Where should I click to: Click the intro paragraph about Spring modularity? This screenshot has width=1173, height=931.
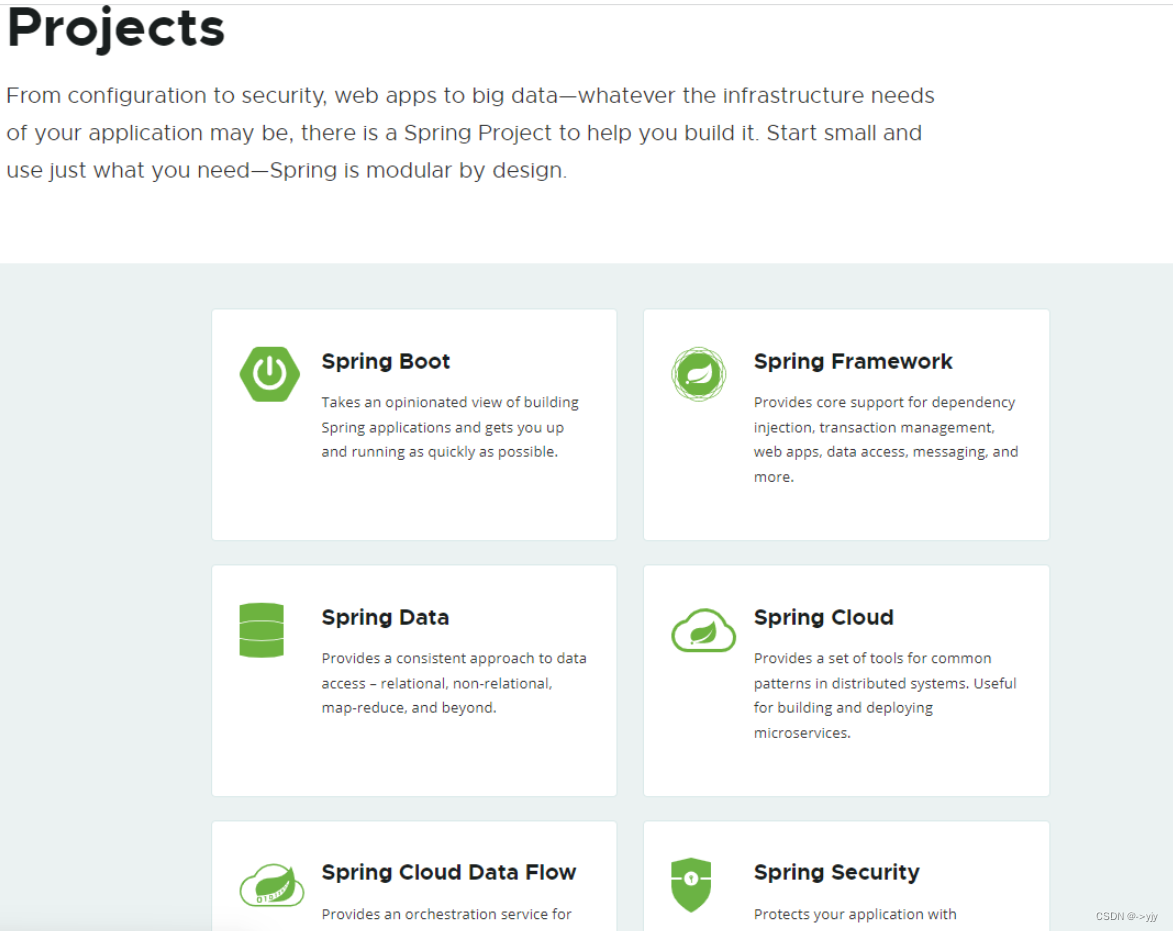coord(470,132)
